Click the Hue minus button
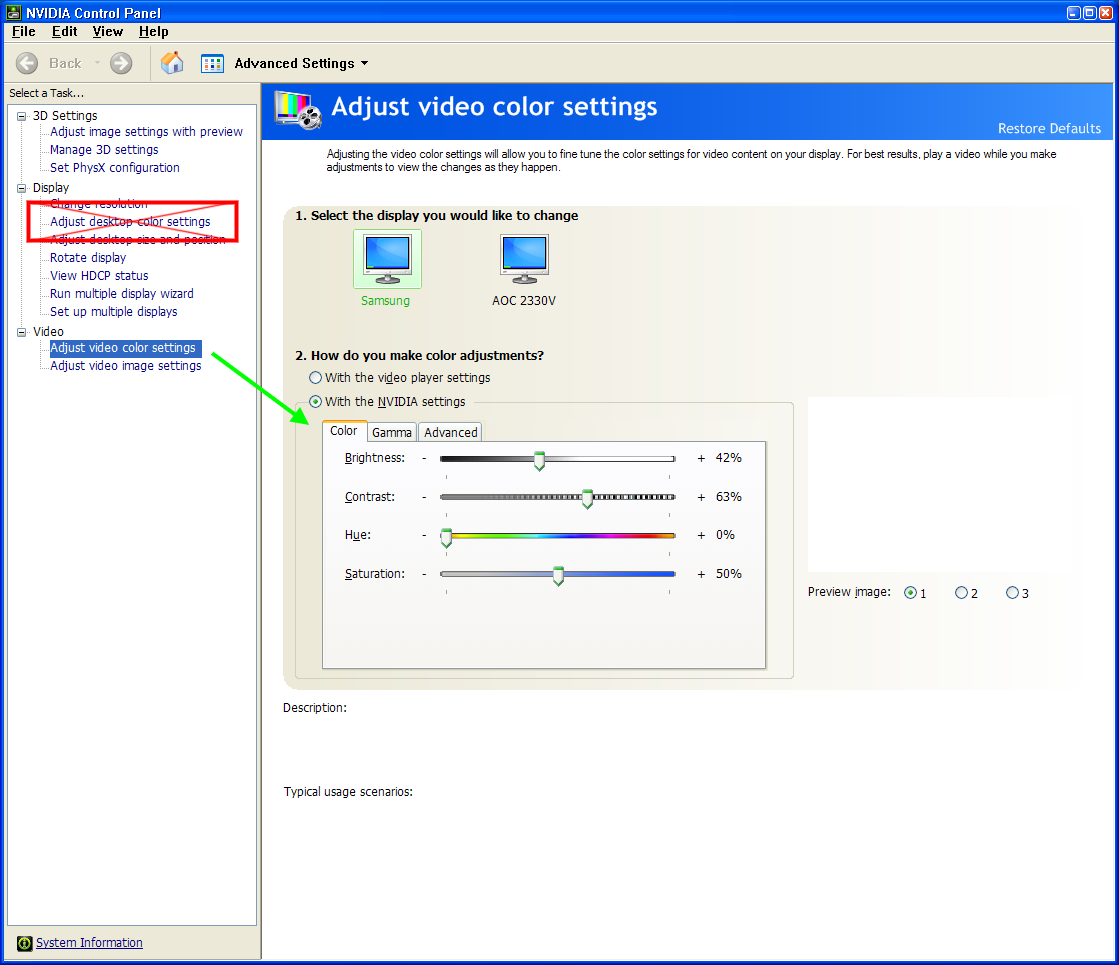The image size is (1119, 965). [425, 535]
